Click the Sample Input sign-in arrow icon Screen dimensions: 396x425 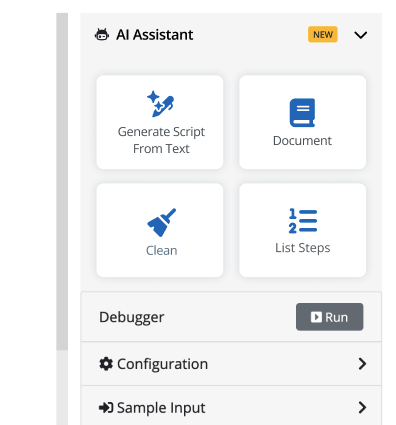click(106, 408)
